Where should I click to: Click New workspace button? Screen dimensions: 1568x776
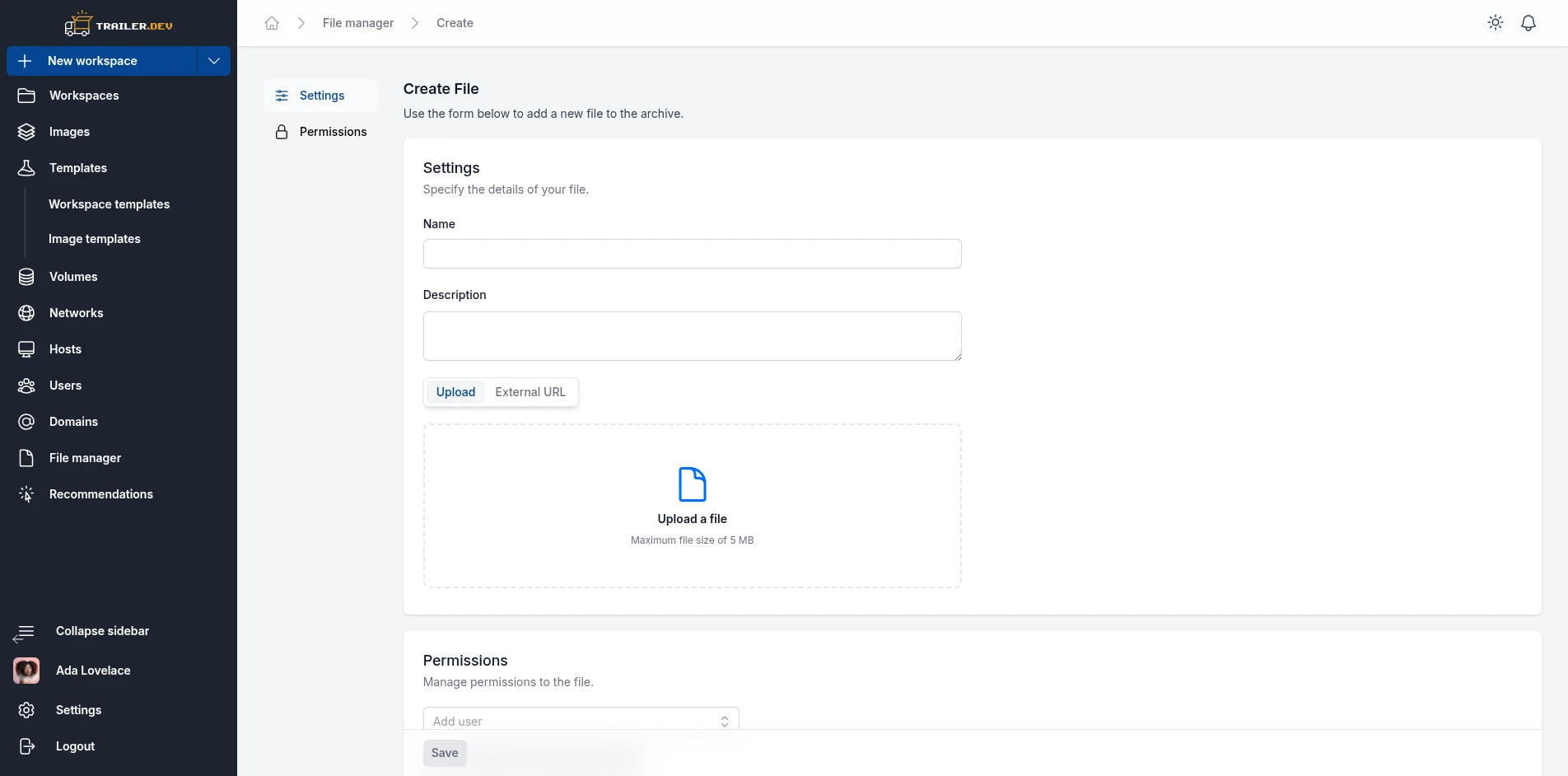pos(102,61)
